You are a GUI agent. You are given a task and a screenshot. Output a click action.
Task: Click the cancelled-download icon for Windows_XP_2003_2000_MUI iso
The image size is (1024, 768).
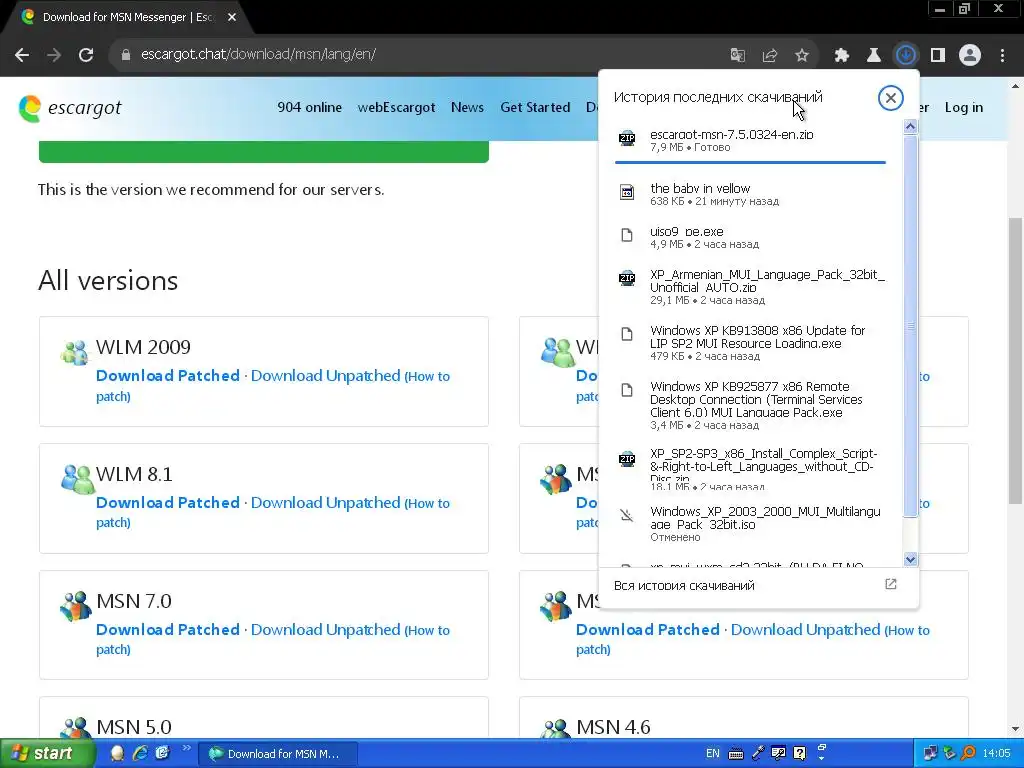point(627,515)
